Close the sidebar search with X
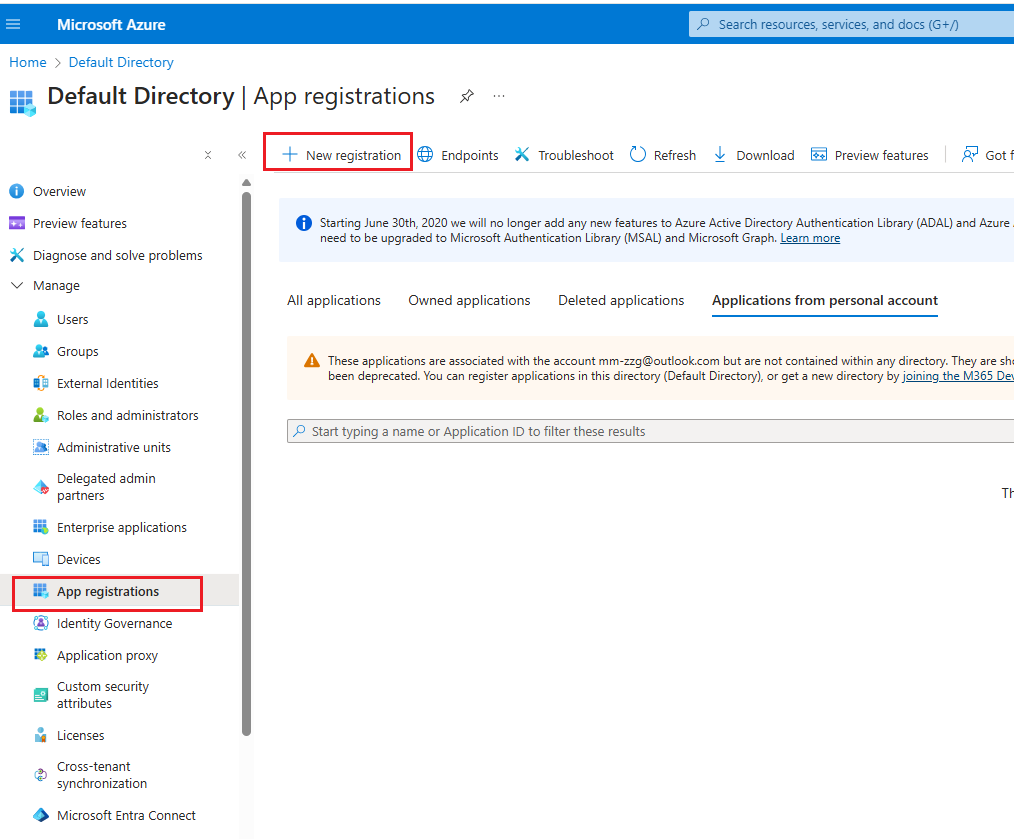 pyautogui.click(x=208, y=155)
